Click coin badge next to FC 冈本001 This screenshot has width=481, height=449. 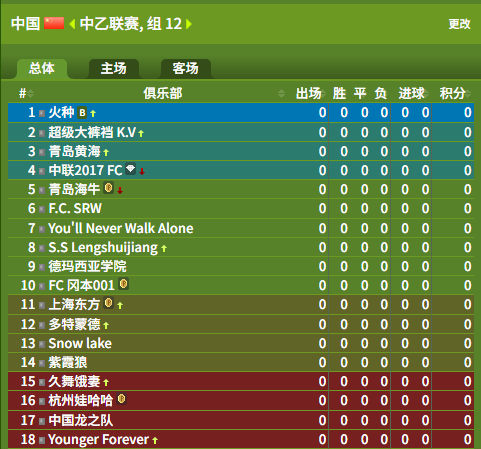[x=123, y=284]
